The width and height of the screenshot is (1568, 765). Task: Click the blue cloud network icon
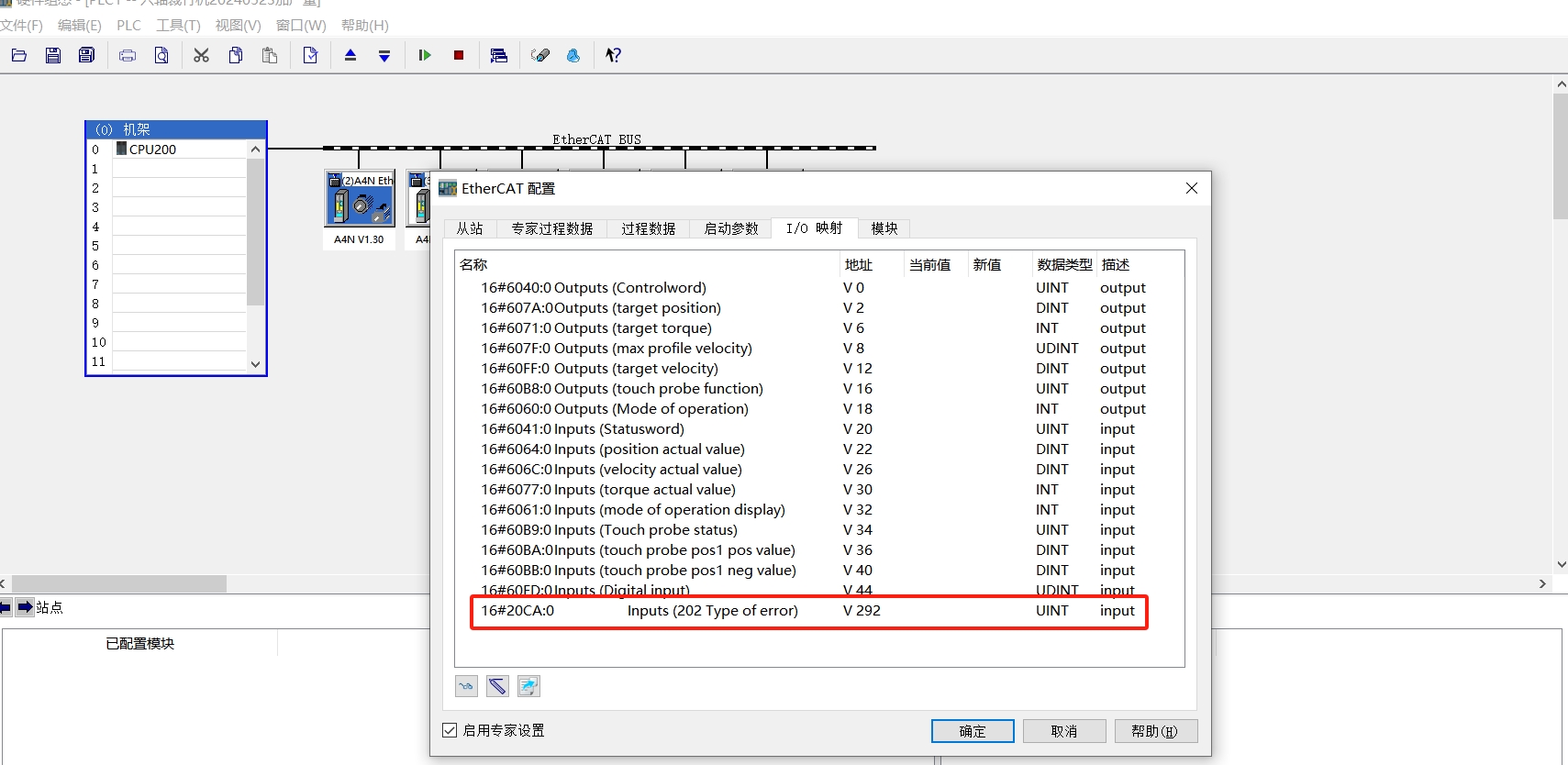pyautogui.click(x=573, y=55)
